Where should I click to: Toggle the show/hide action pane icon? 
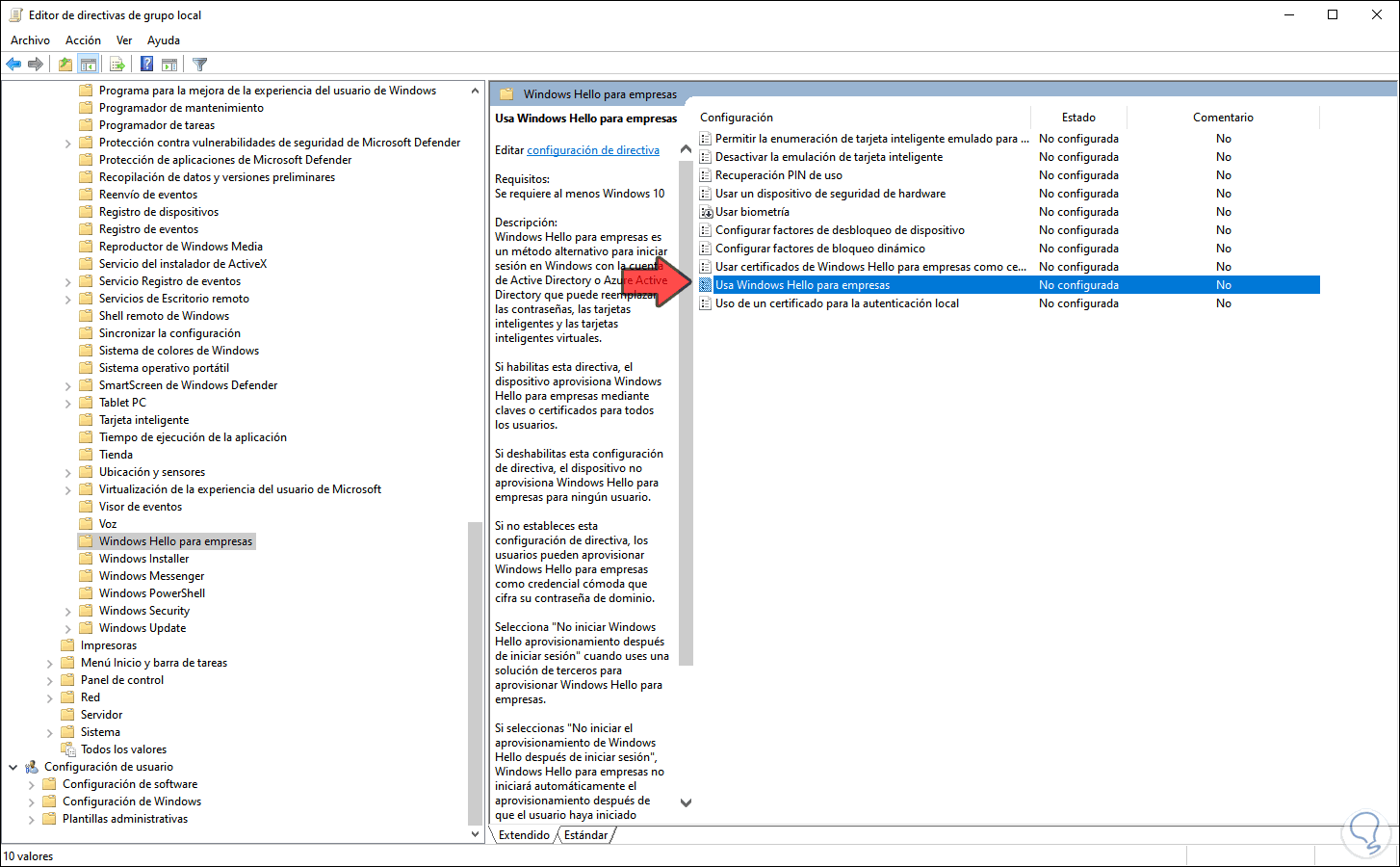169,65
